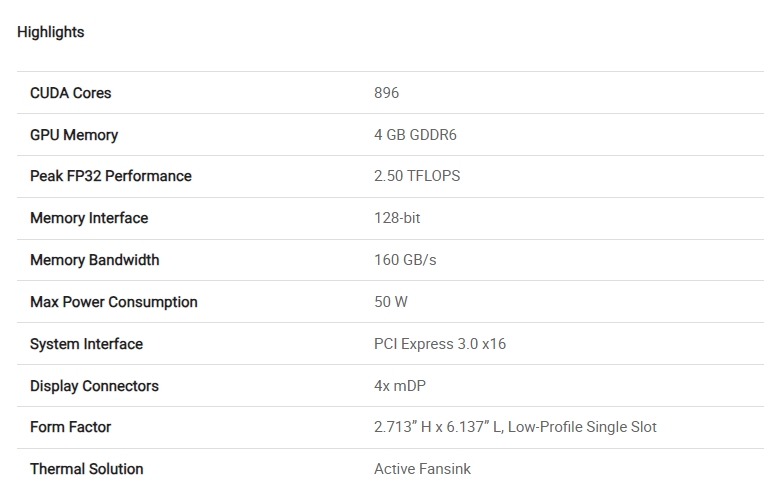Click the GPU Memory row label
The height and width of the screenshot is (490, 764).
pyautogui.click(x=74, y=135)
